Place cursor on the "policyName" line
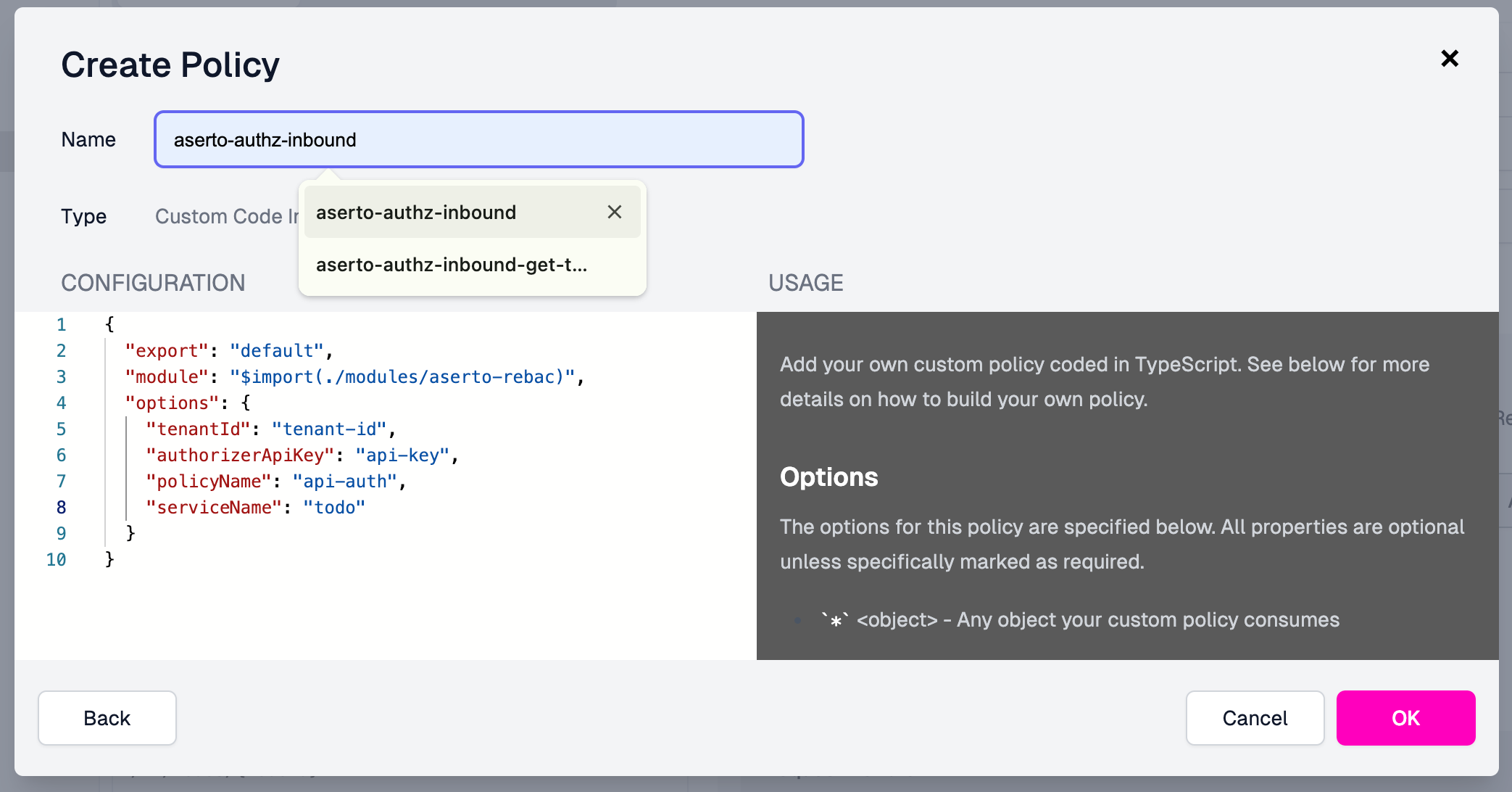Image resolution: width=1512 pixels, height=792 pixels. coord(276,482)
